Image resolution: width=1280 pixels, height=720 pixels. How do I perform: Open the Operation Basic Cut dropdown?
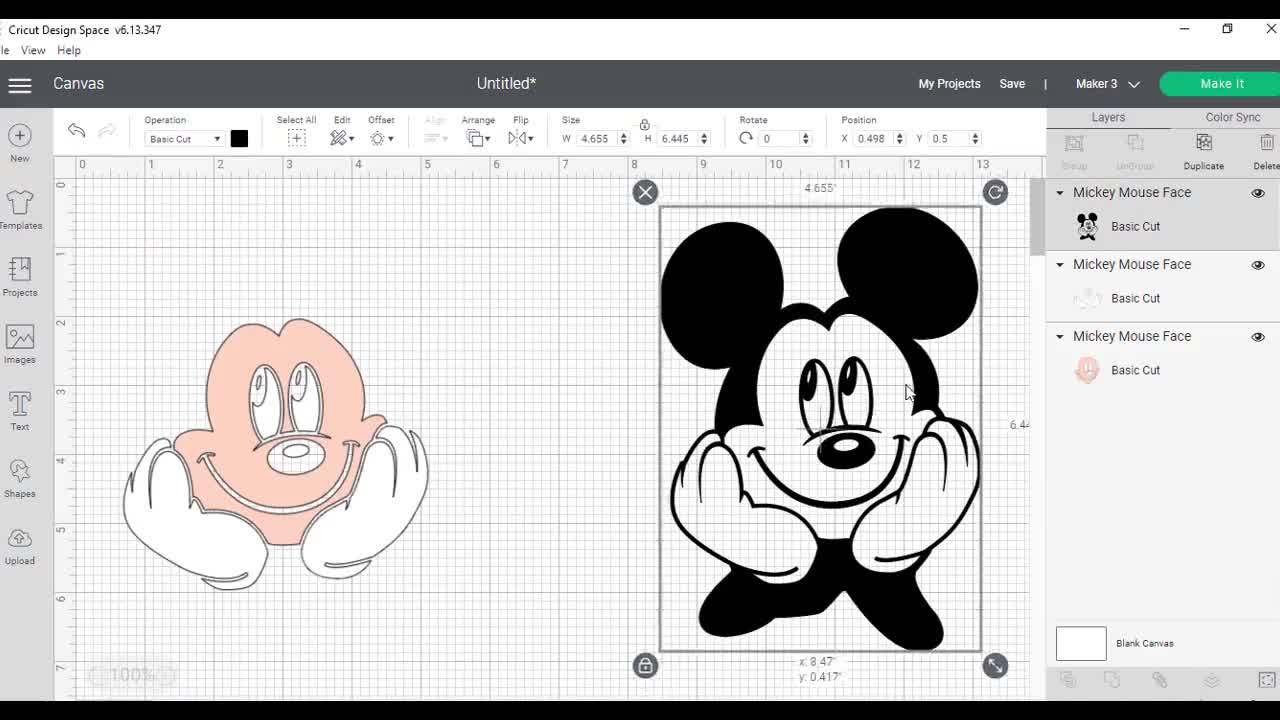tap(184, 139)
